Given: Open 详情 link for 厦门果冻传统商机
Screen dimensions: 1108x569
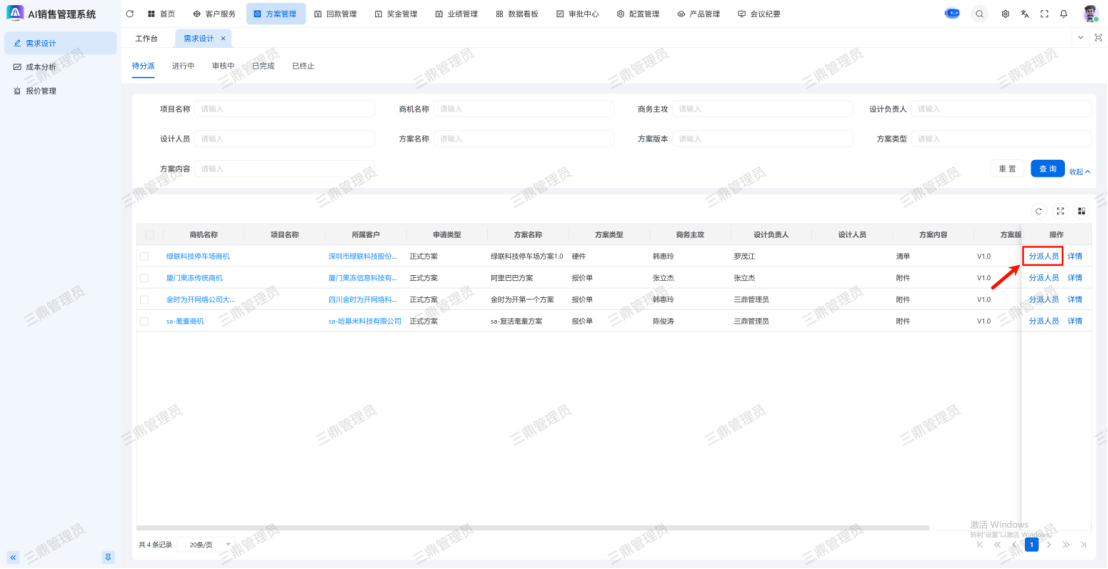Looking at the screenshot, I should [1075, 277].
